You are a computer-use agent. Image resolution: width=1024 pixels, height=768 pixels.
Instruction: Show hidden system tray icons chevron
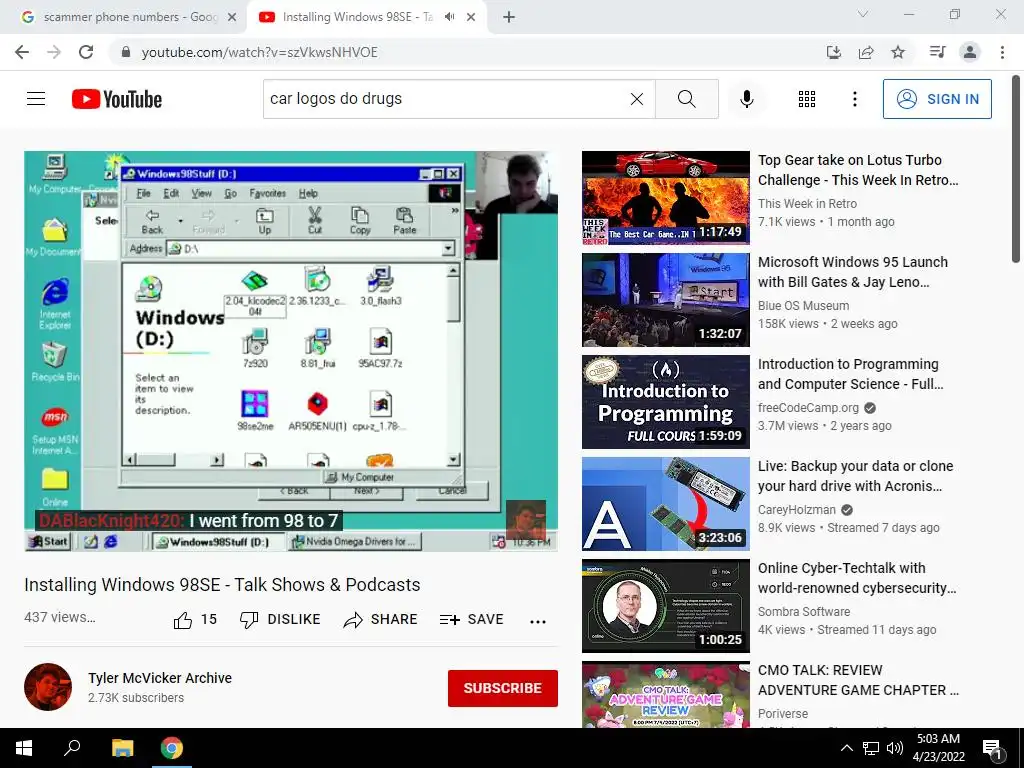click(846, 748)
